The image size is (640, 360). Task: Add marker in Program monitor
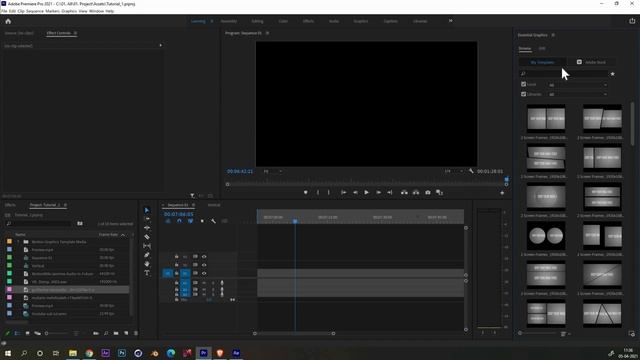click(x=305, y=193)
